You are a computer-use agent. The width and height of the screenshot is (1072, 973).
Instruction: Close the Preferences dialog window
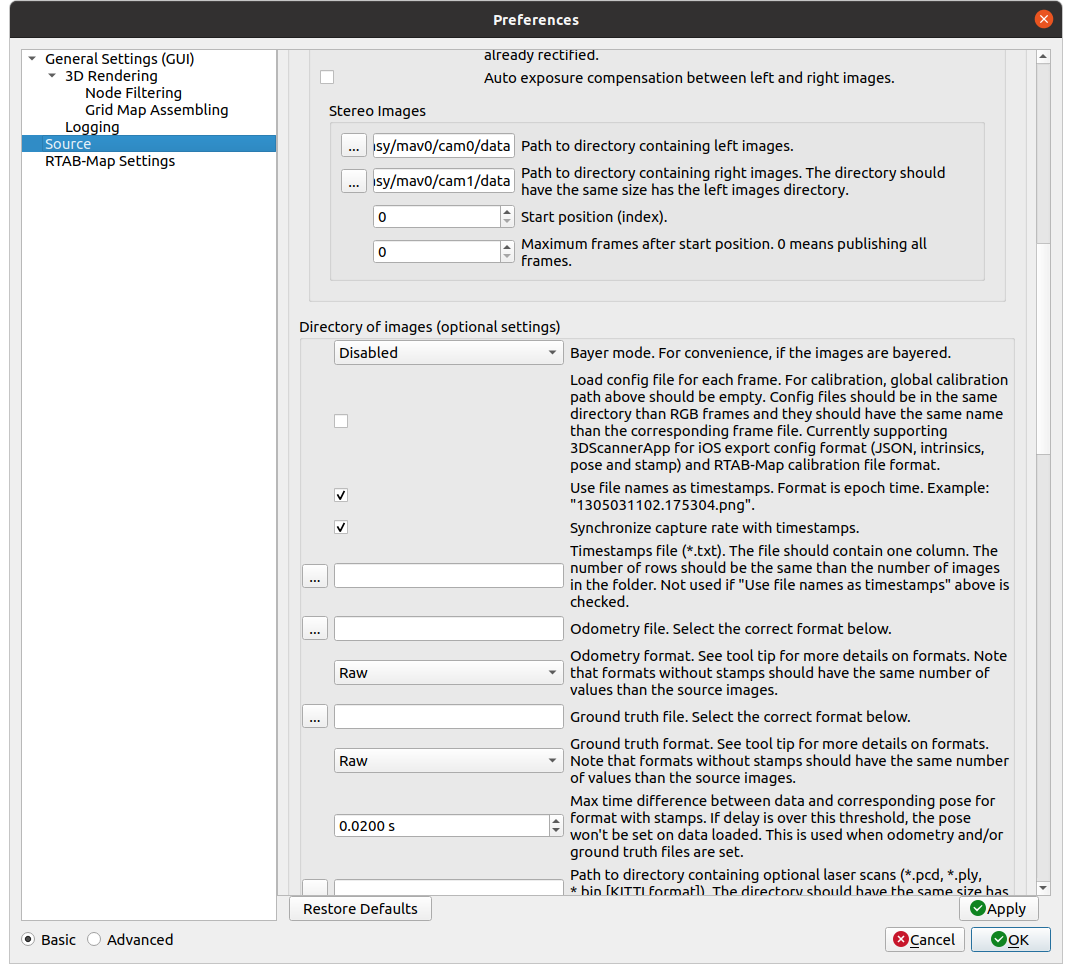(x=1043, y=19)
